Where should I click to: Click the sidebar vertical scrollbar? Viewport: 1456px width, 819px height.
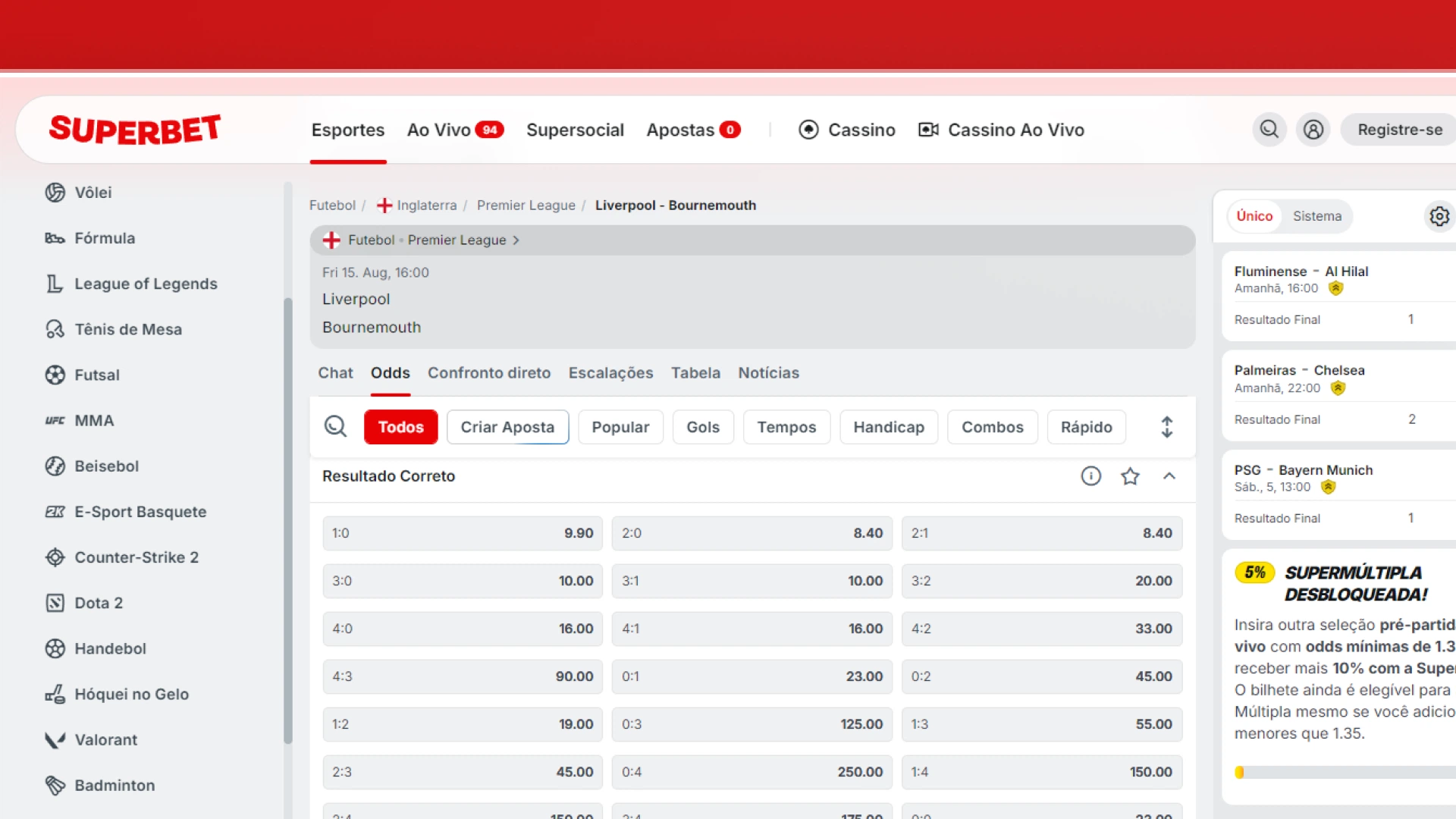(x=287, y=519)
